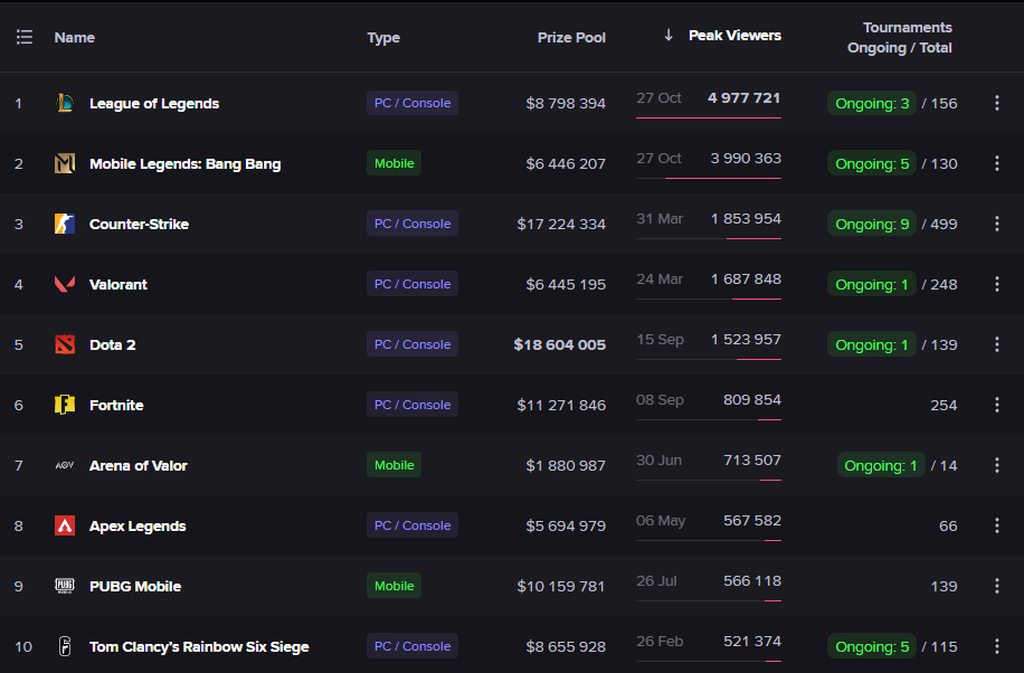Click the Mobile Legends: Bang Bang logo icon
The image size is (1024, 673).
[65, 164]
